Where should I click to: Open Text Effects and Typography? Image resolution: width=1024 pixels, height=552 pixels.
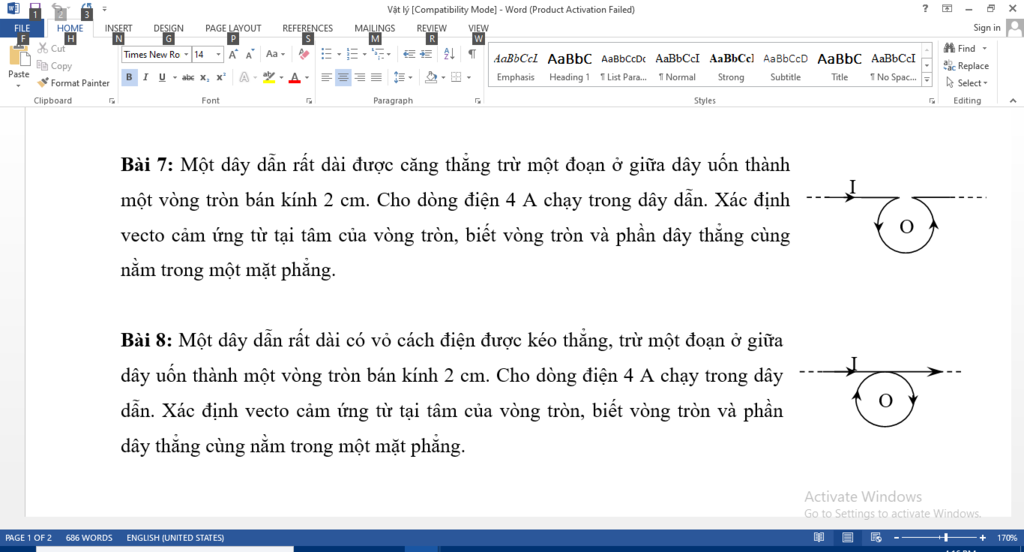245,77
